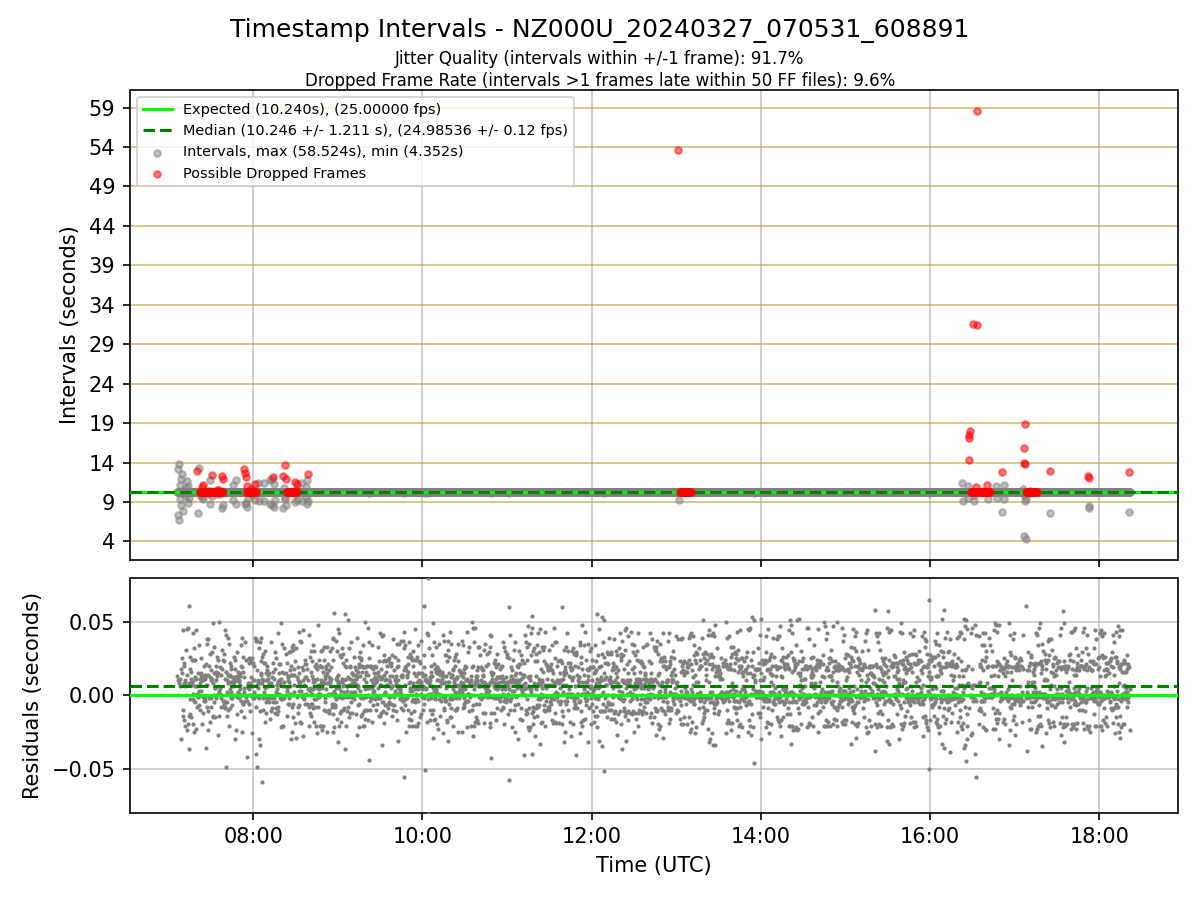Image resolution: width=1200 pixels, height=900 pixels.
Task: Click the 39 tick label on the intervals axis
Action: coord(104,266)
